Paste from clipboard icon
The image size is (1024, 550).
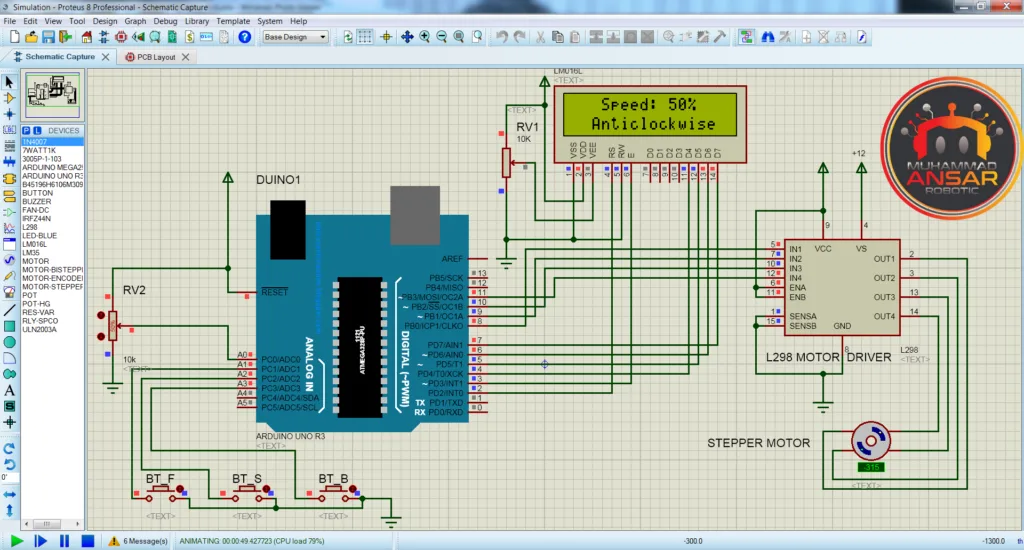pos(575,37)
